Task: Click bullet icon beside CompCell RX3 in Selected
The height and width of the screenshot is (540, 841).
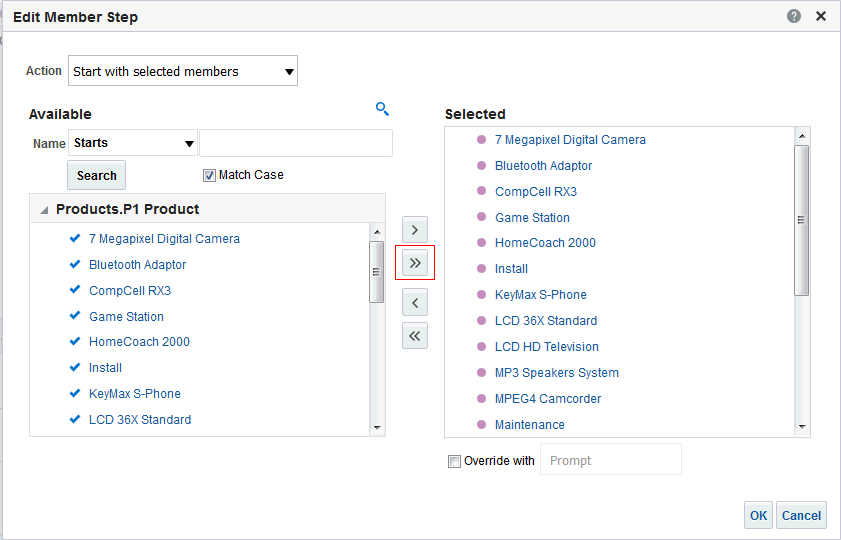Action: tap(481, 191)
